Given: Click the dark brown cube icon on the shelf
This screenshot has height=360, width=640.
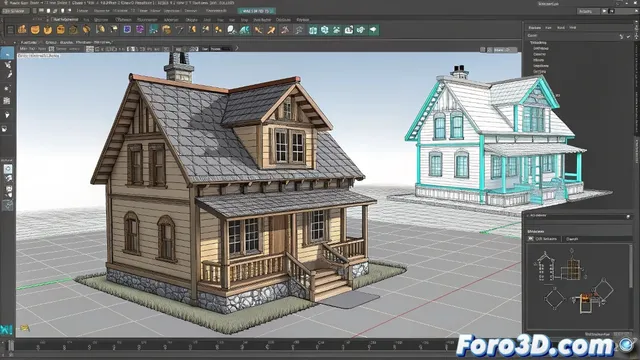Looking at the screenshot, I should pos(73,29).
